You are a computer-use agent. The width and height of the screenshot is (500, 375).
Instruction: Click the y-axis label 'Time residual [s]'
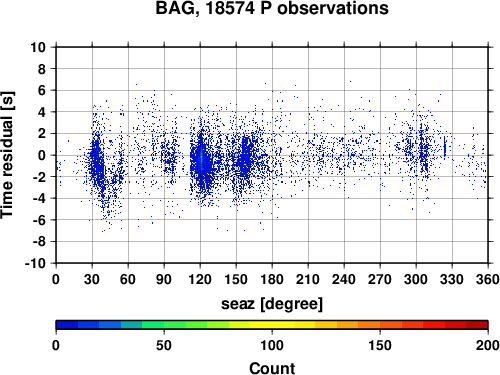click(7, 155)
